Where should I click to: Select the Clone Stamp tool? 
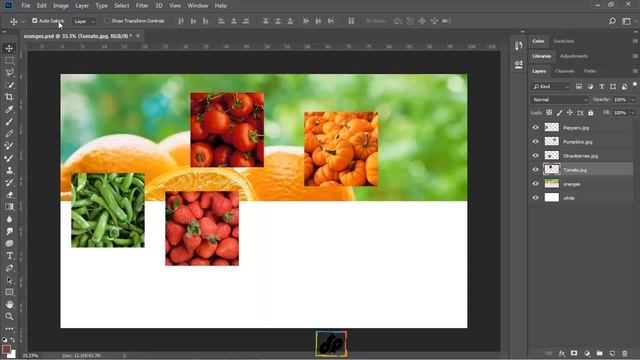[x=9, y=170]
